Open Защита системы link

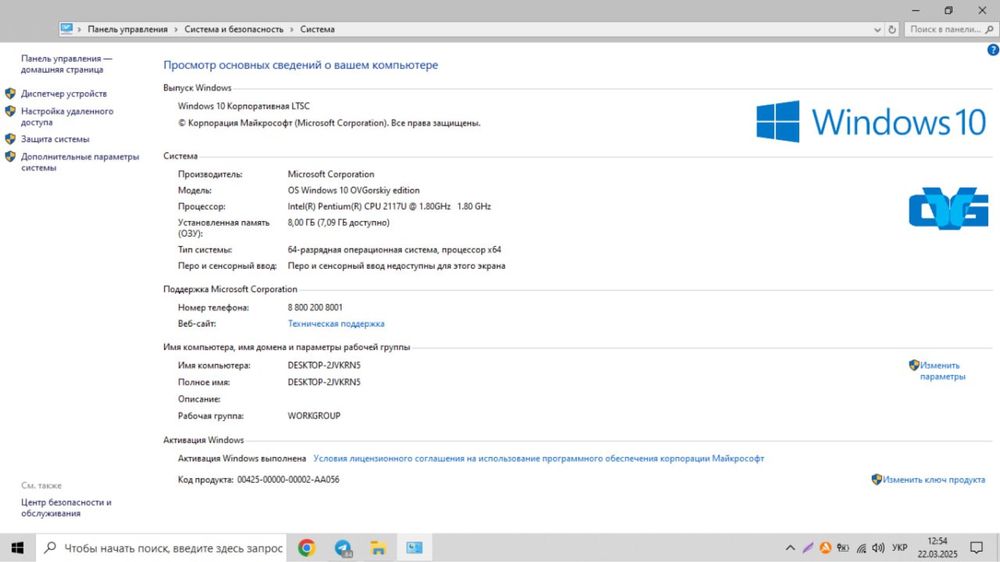click(x=55, y=139)
